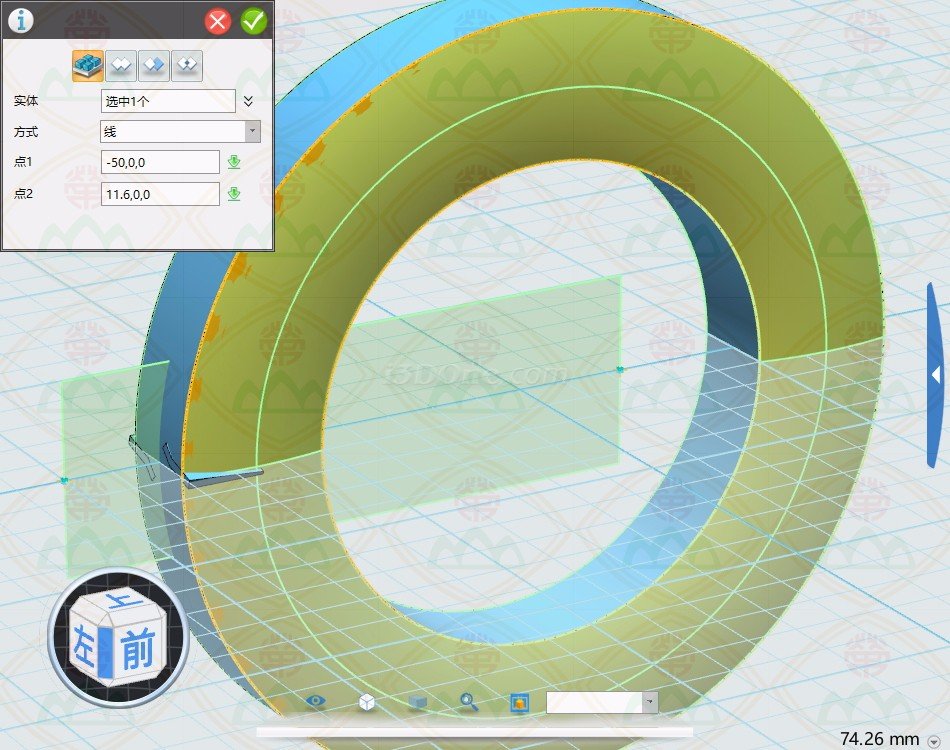Click the green checkmark to confirm

(x=254, y=21)
